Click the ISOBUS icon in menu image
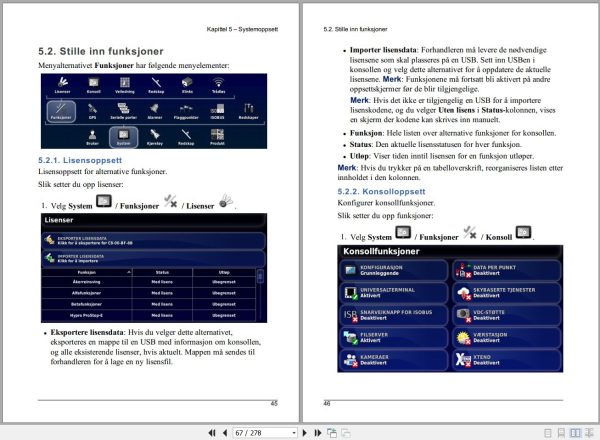600x440 pixels. [217, 111]
